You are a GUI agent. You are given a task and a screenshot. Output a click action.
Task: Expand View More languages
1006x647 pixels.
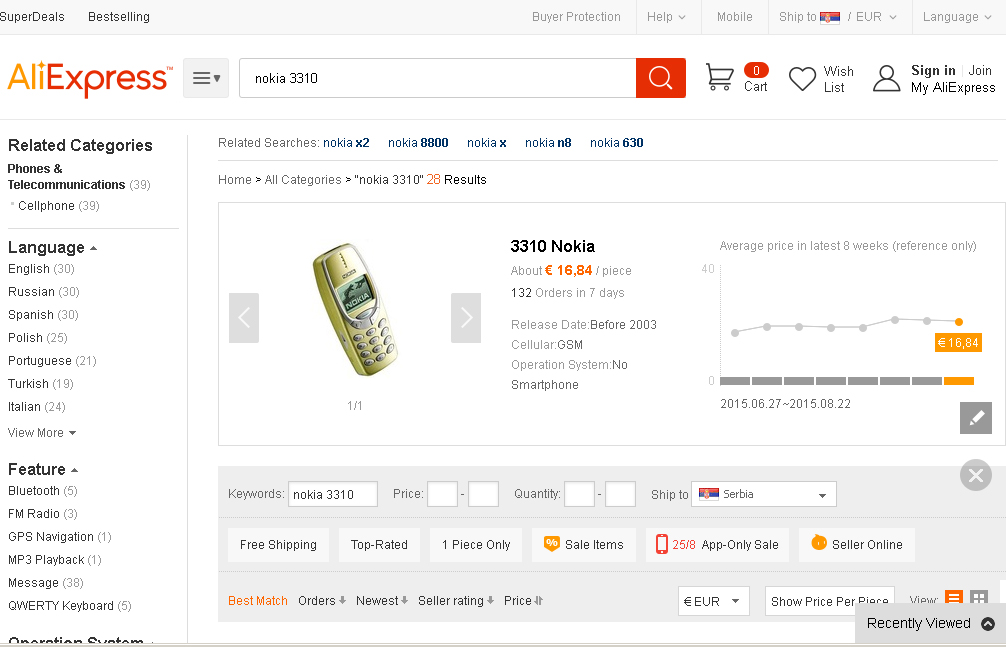(42, 433)
